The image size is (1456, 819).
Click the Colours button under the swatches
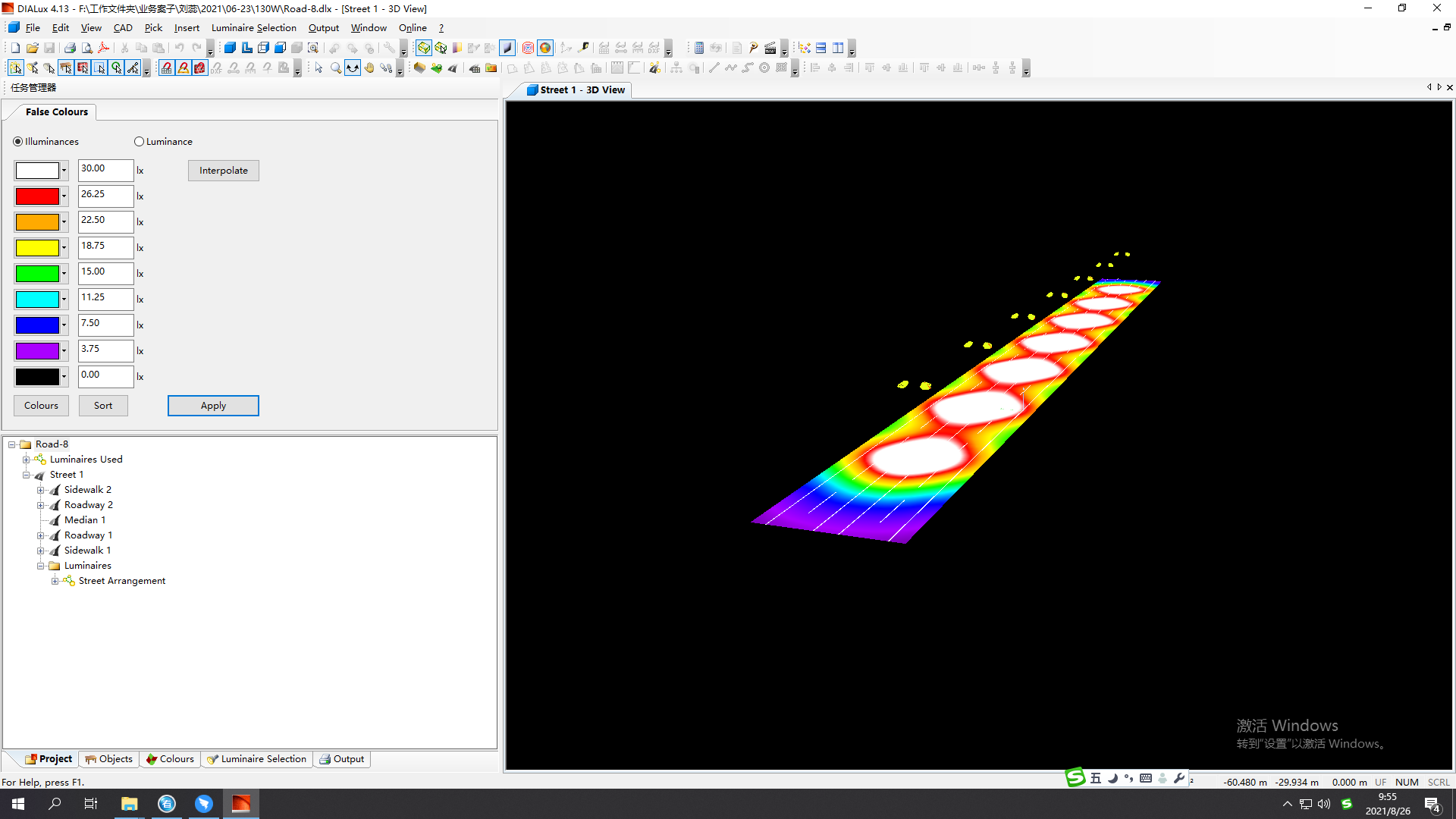click(41, 406)
